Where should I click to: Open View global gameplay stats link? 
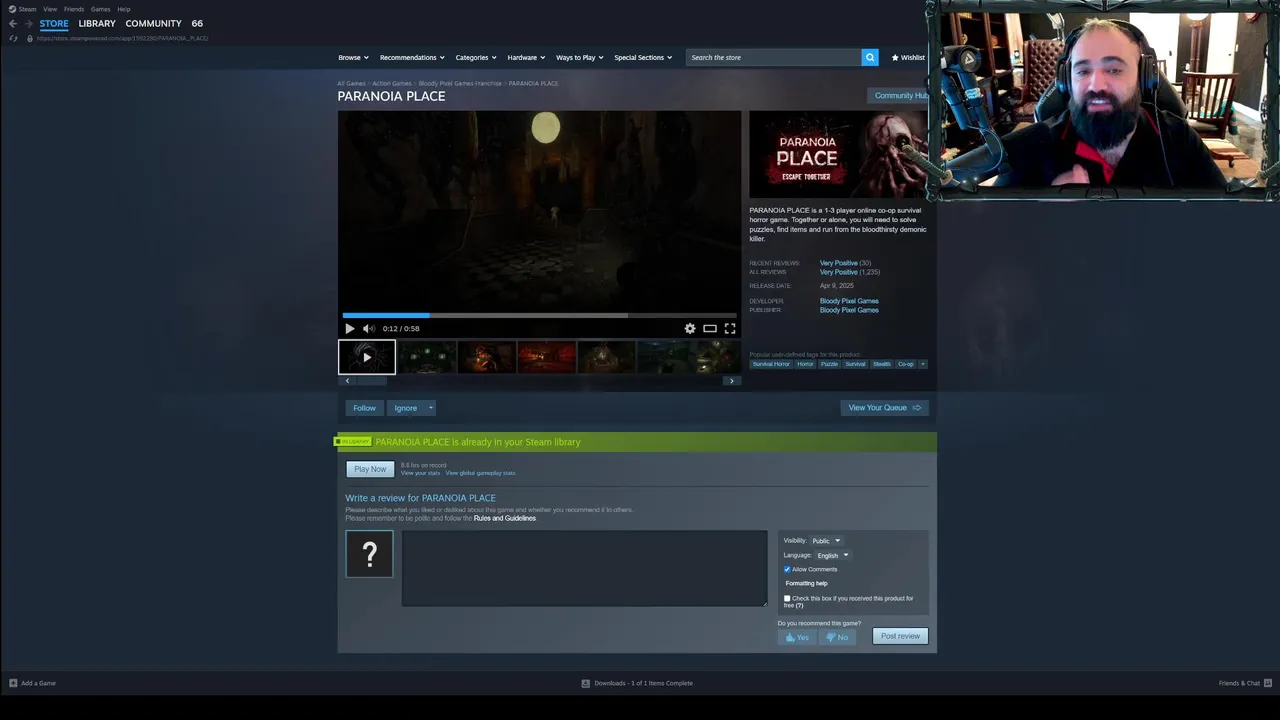coord(481,473)
